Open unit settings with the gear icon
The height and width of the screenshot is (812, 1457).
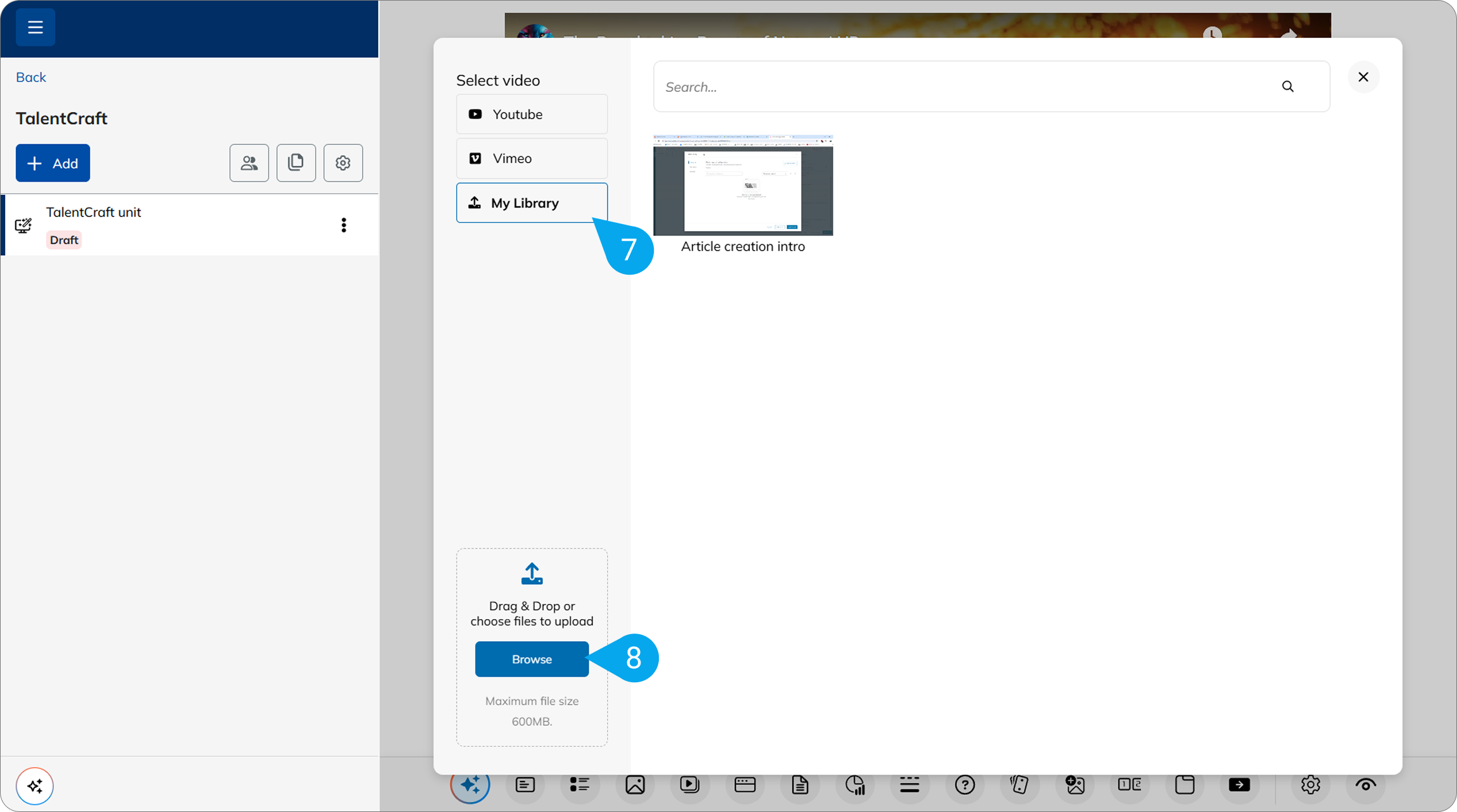[342, 163]
